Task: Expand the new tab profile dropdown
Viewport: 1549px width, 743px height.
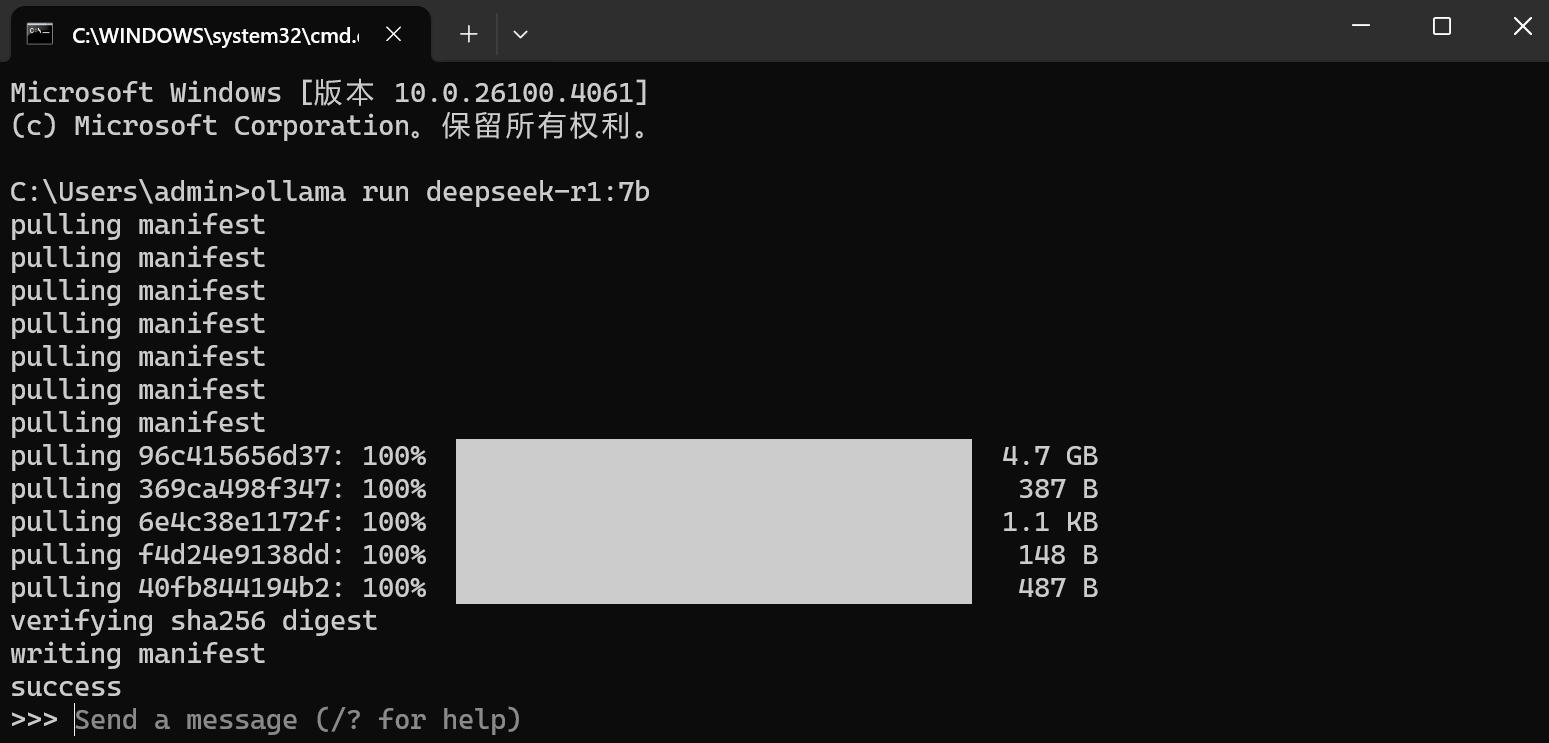Action: [x=520, y=34]
